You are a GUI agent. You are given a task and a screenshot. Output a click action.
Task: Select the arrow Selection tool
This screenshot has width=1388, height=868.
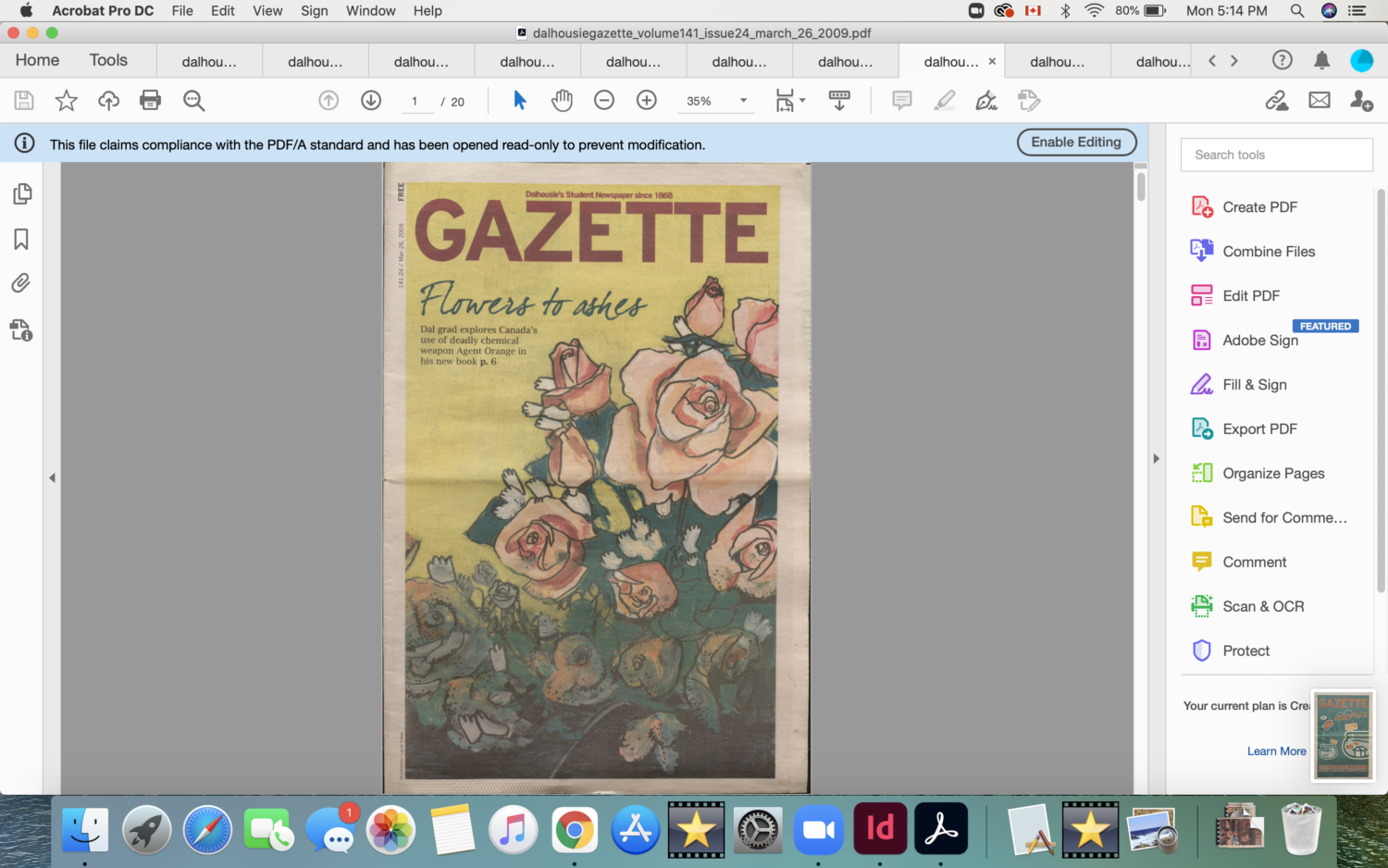(520, 100)
